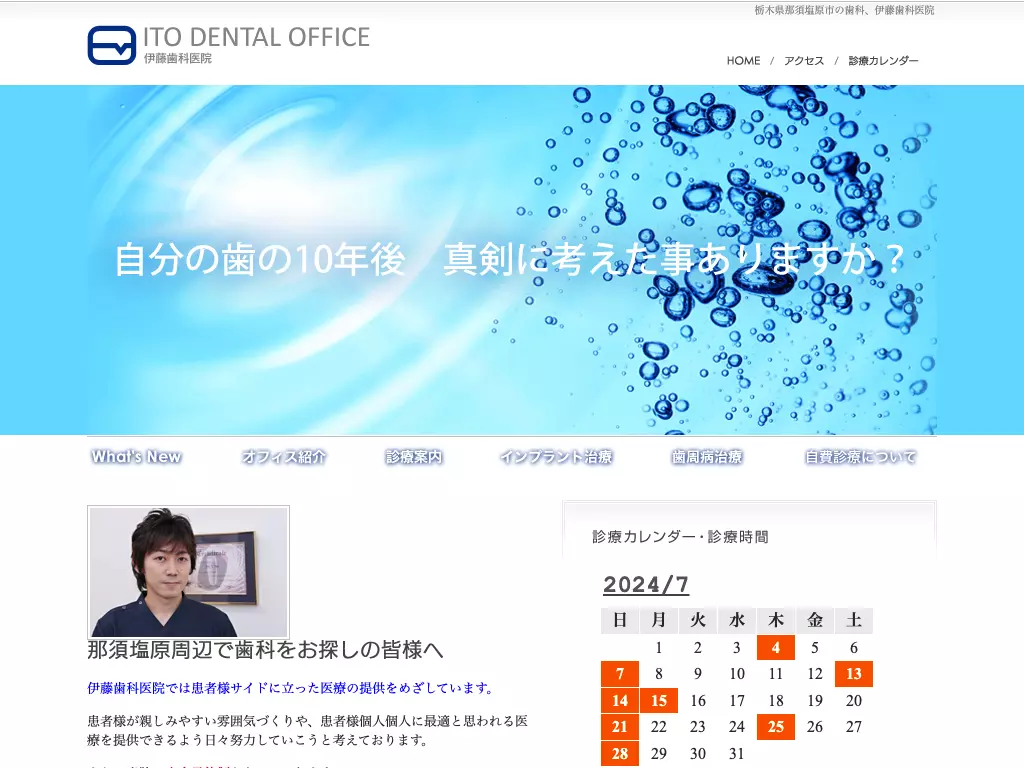Click the 那須塩原周辺で歯科をお探しの皆様へ heading

coord(265,650)
